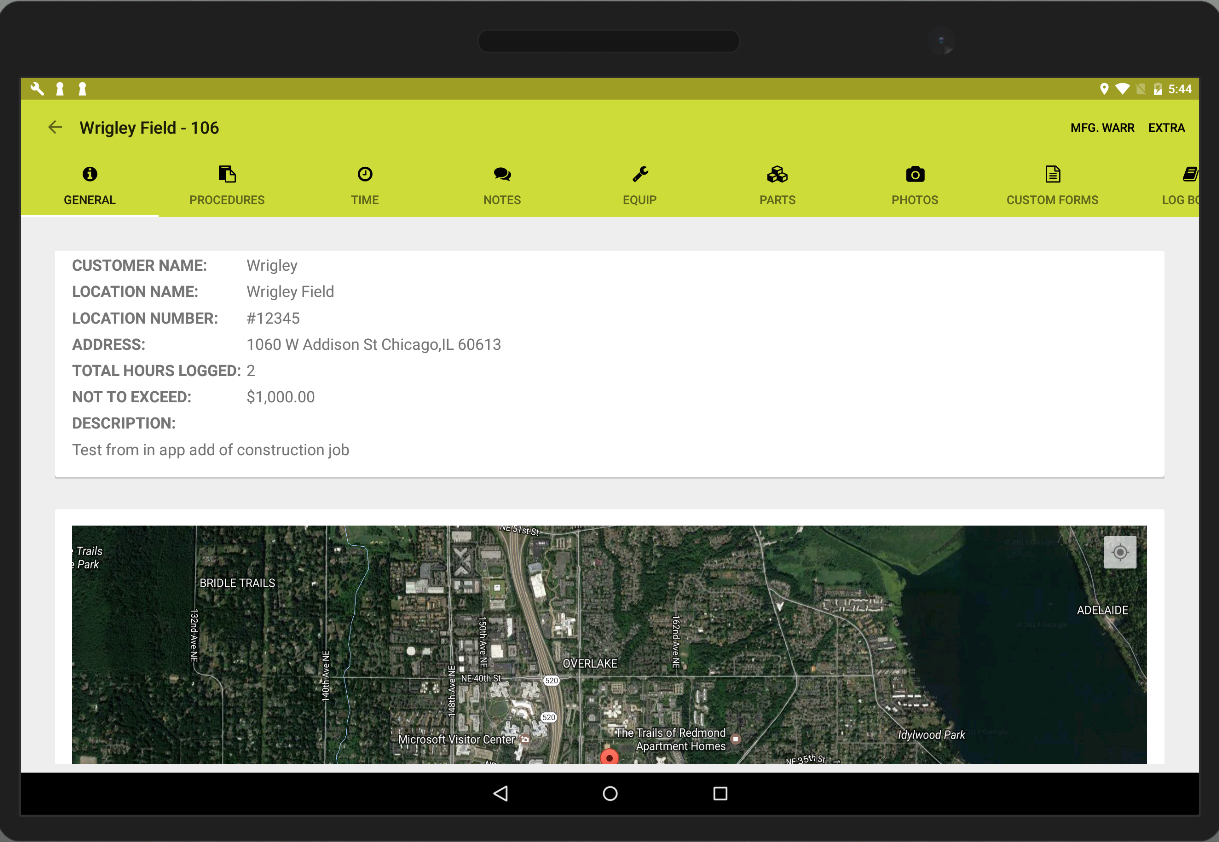Viewport: 1219px width, 842px height.
Task: Center map with my-location button
Action: pos(1120,552)
